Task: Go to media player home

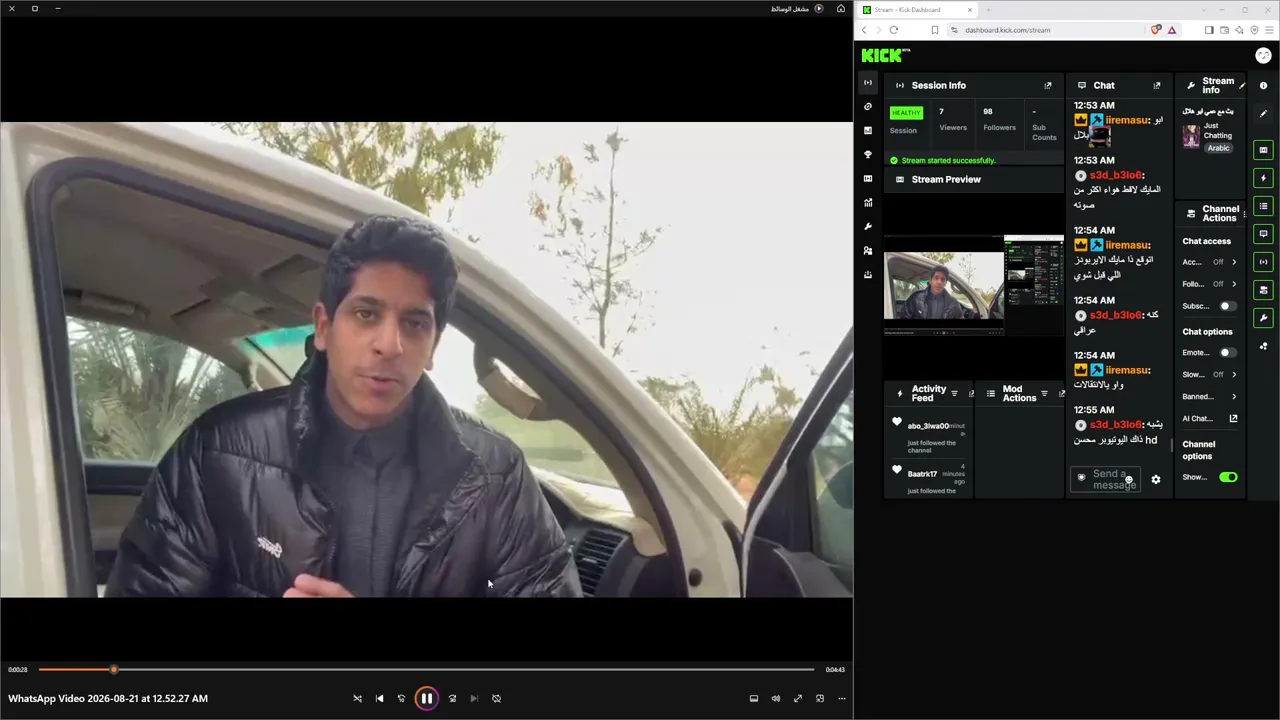Action: click(841, 9)
